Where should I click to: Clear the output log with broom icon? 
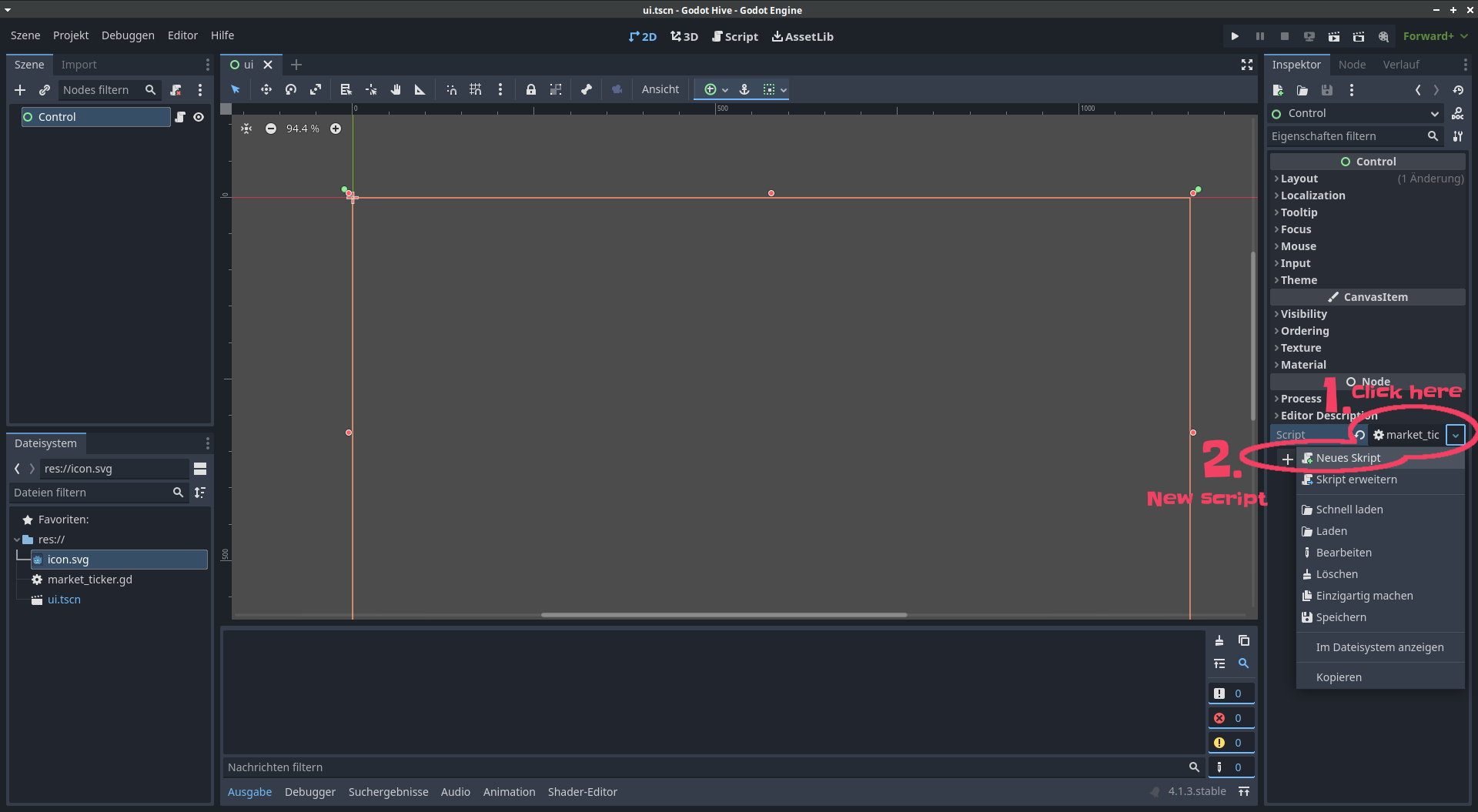(x=1219, y=640)
